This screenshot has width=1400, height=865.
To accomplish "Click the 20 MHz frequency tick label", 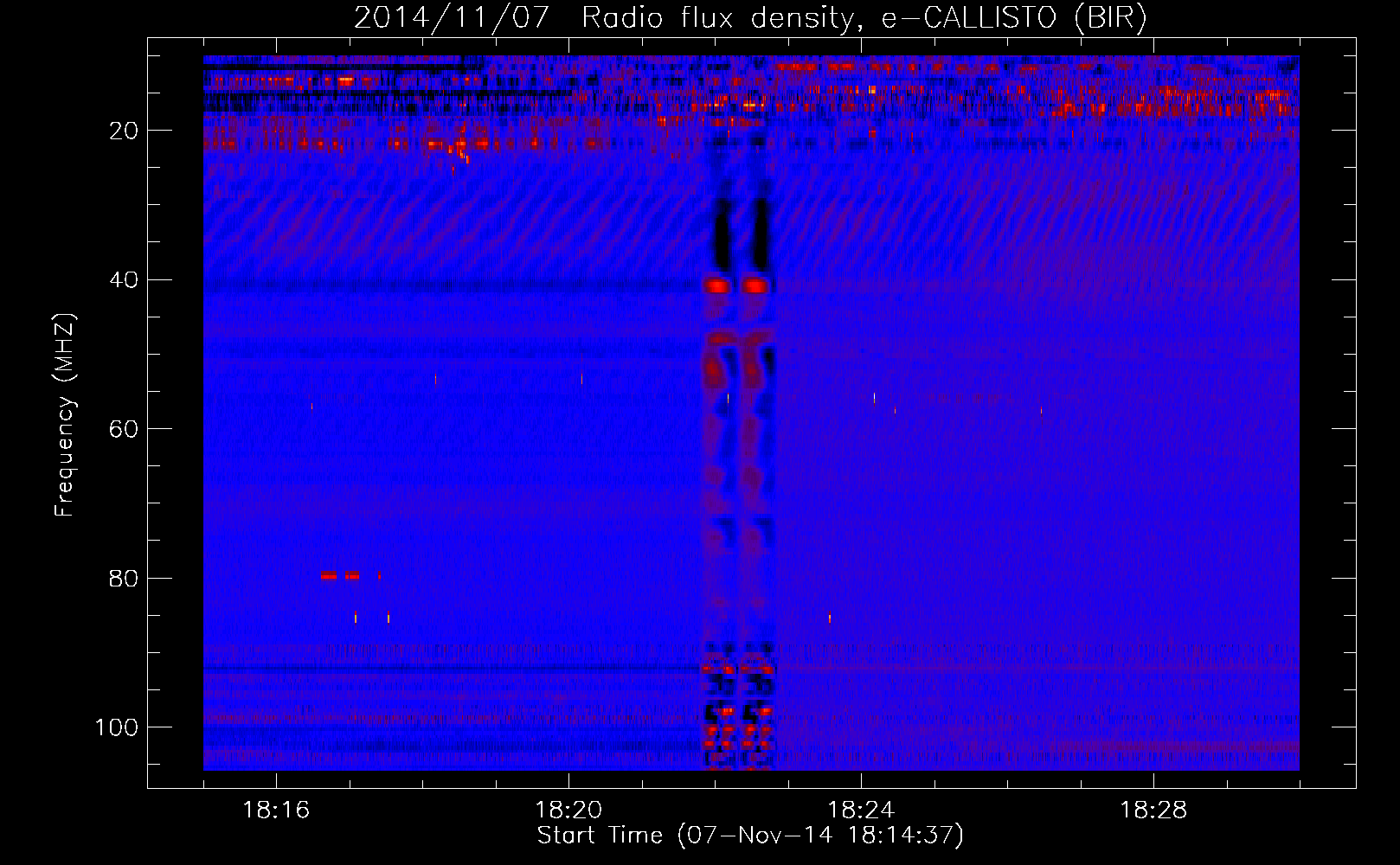I will point(124,131).
